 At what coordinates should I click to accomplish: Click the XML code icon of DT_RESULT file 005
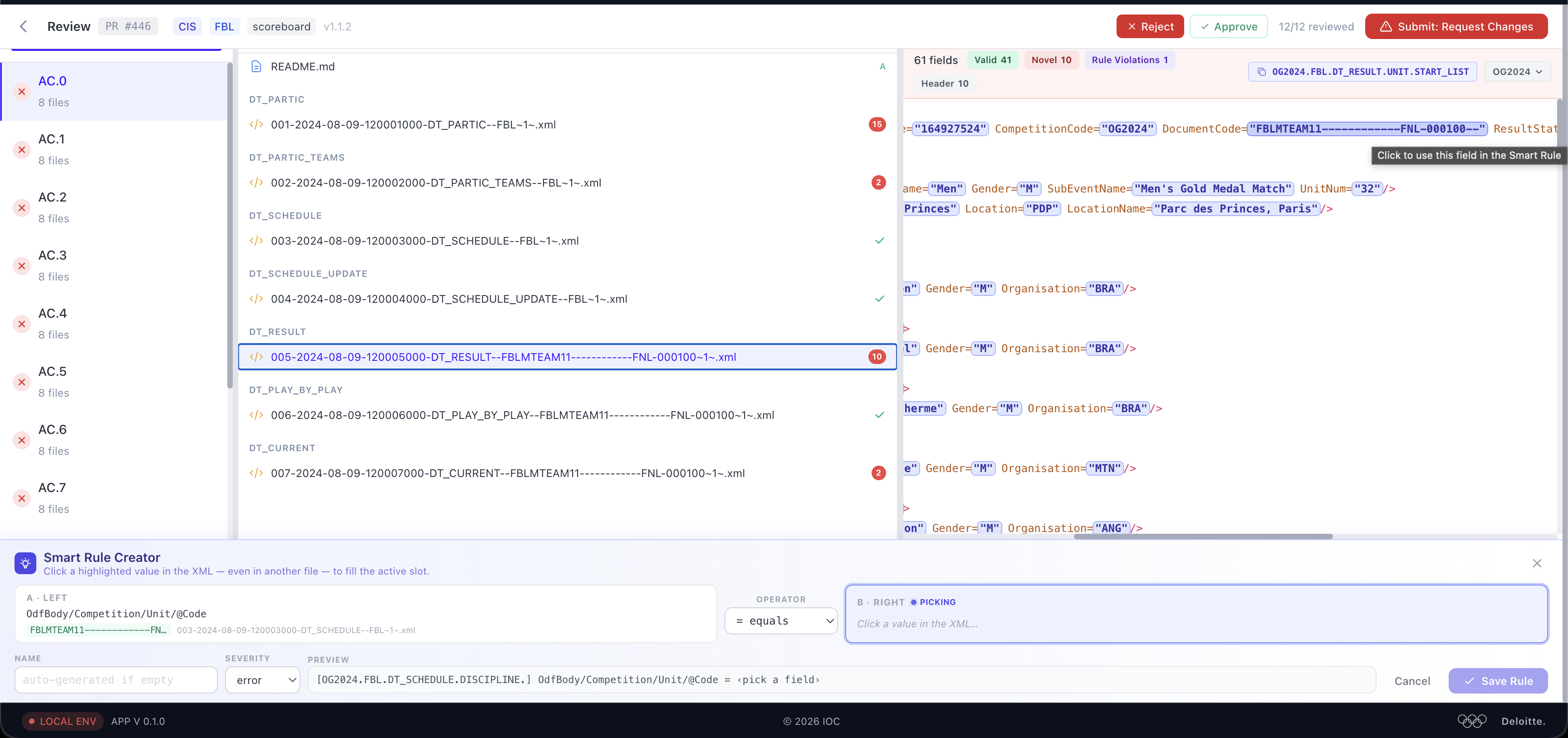[x=256, y=357]
